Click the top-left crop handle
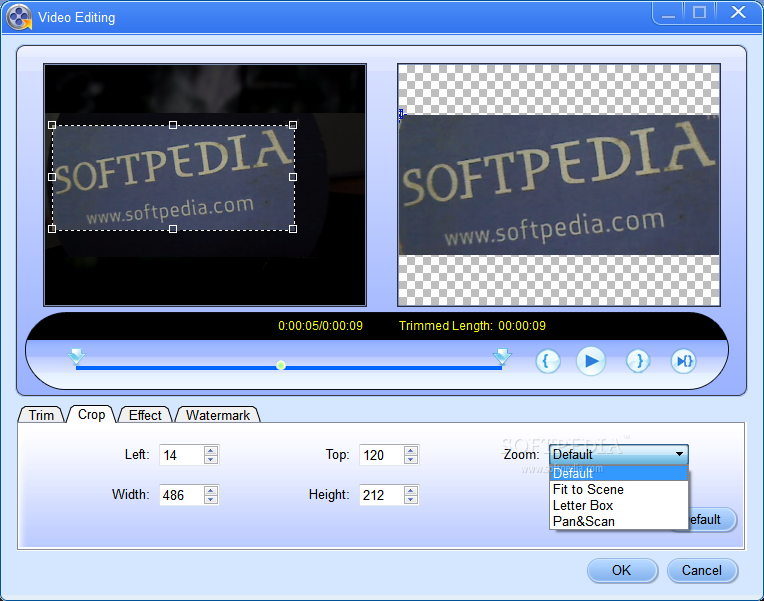This screenshot has width=764, height=601. [52, 125]
